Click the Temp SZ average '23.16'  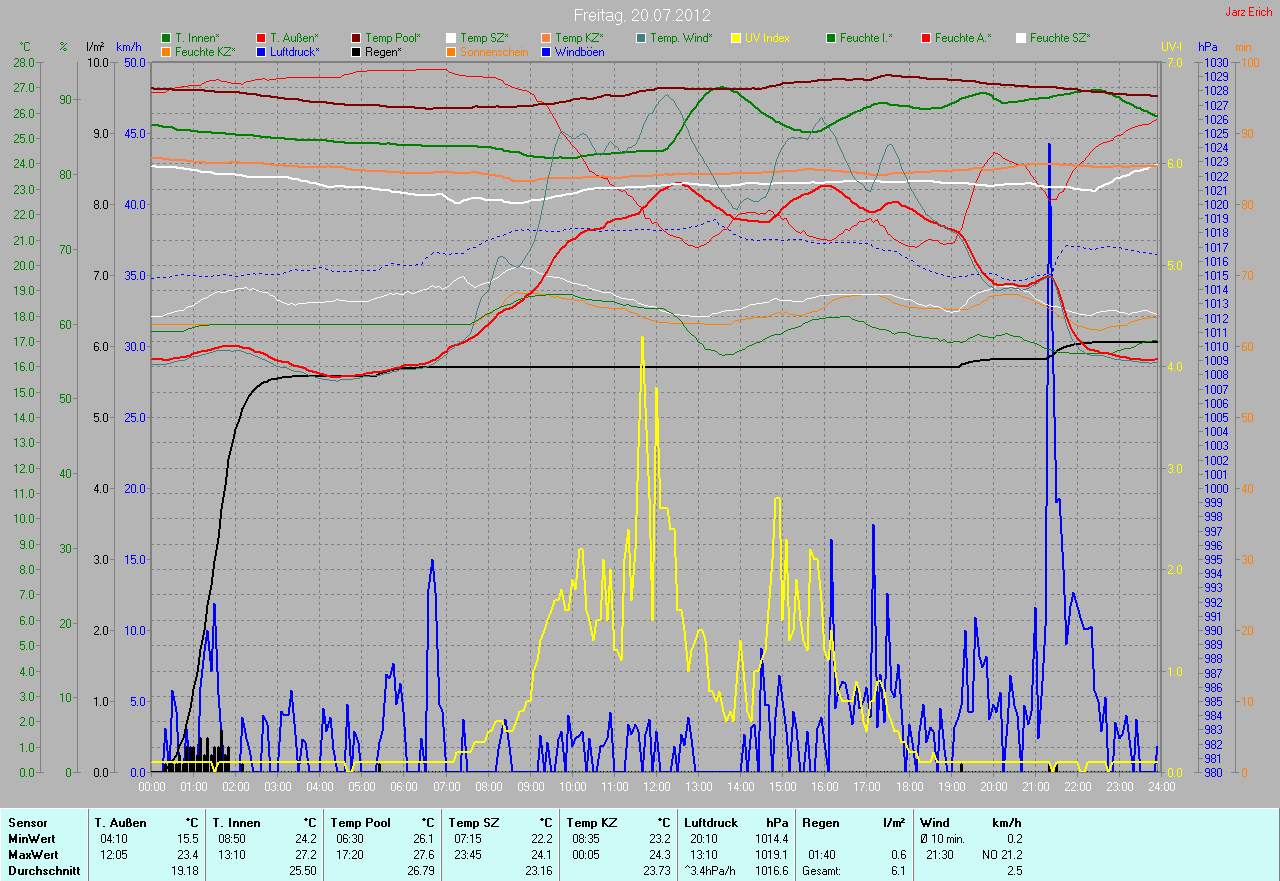(539, 871)
